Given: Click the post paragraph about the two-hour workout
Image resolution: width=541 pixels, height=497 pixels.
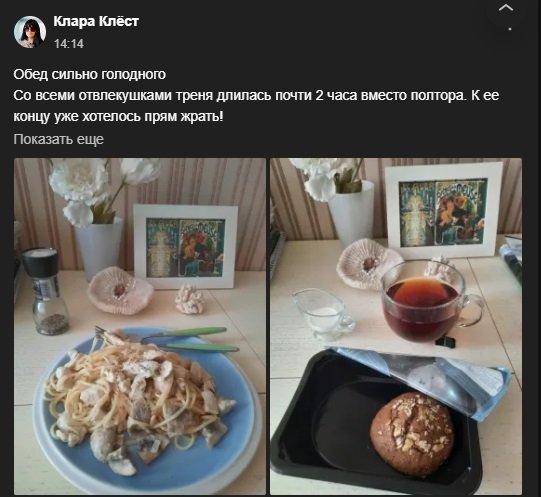Looking at the screenshot, I should [x=256, y=106].
